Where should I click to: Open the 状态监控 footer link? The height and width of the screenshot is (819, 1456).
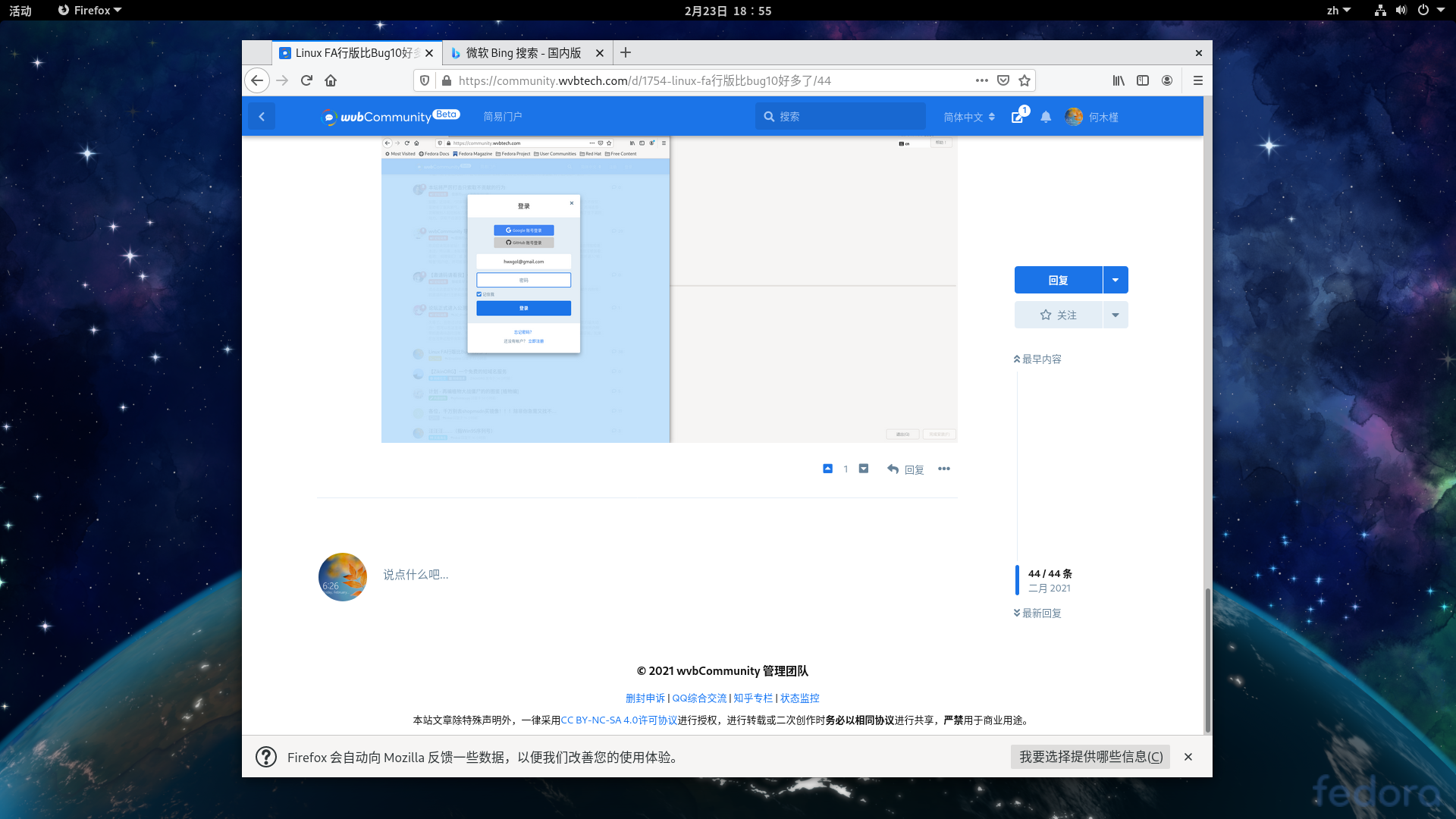tap(799, 698)
